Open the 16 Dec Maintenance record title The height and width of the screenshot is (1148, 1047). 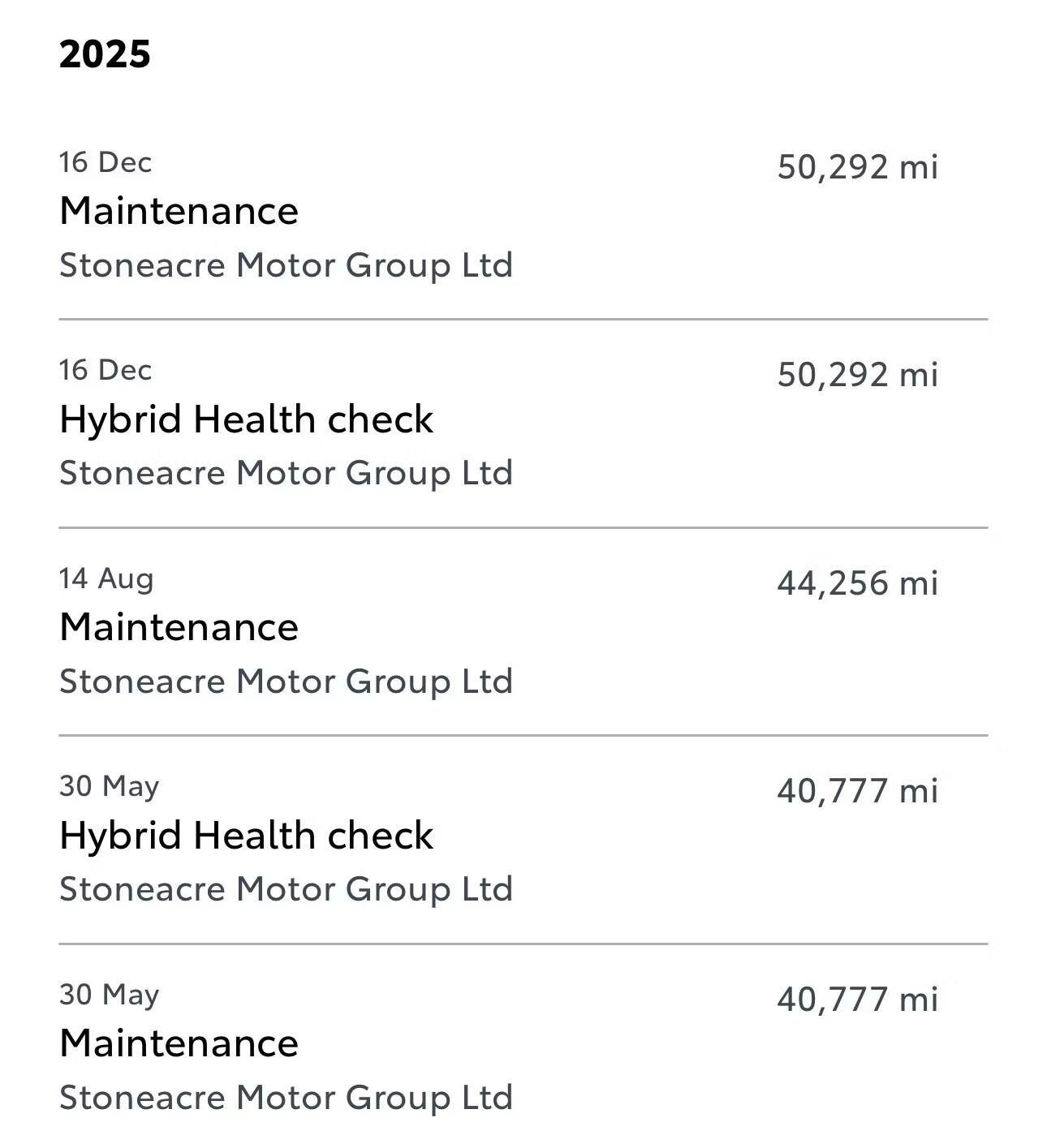(x=179, y=211)
